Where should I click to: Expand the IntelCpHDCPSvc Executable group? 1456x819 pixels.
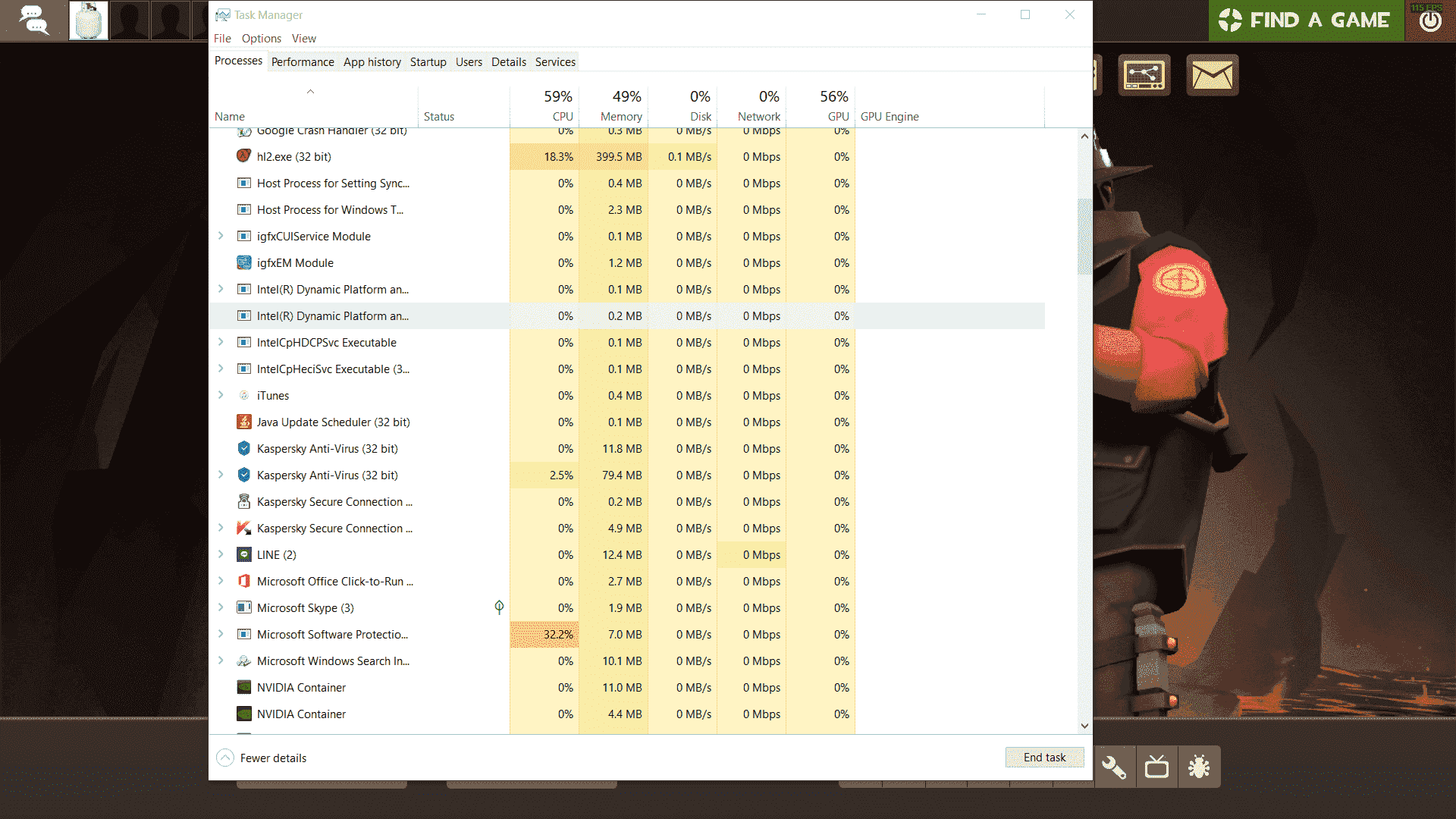coord(221,342)
